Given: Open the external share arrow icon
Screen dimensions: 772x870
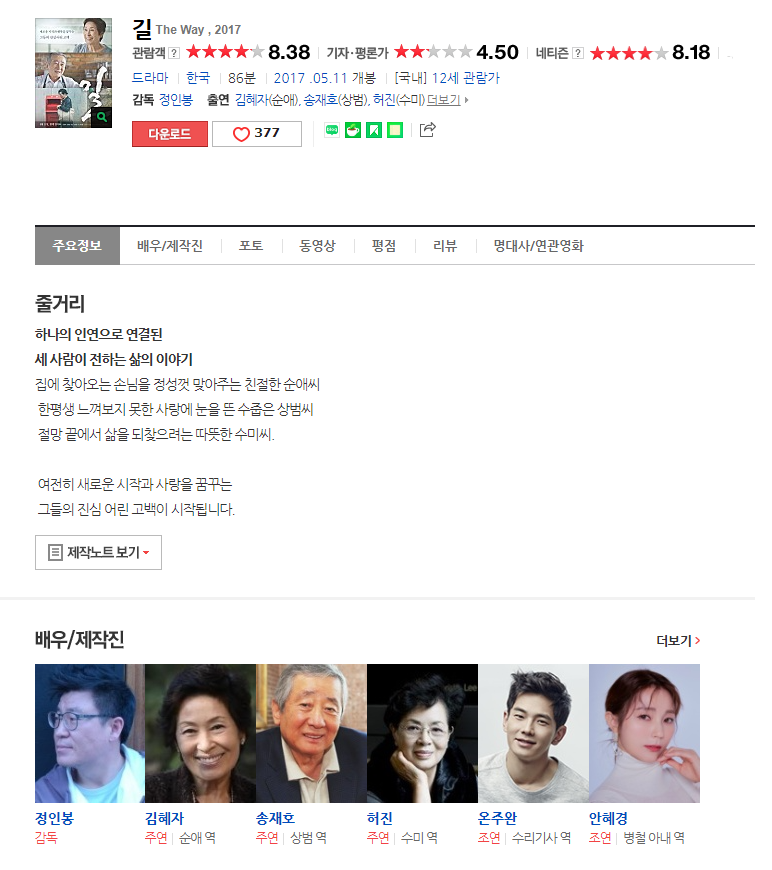Looking at the screenshot, I should (427, 130).
